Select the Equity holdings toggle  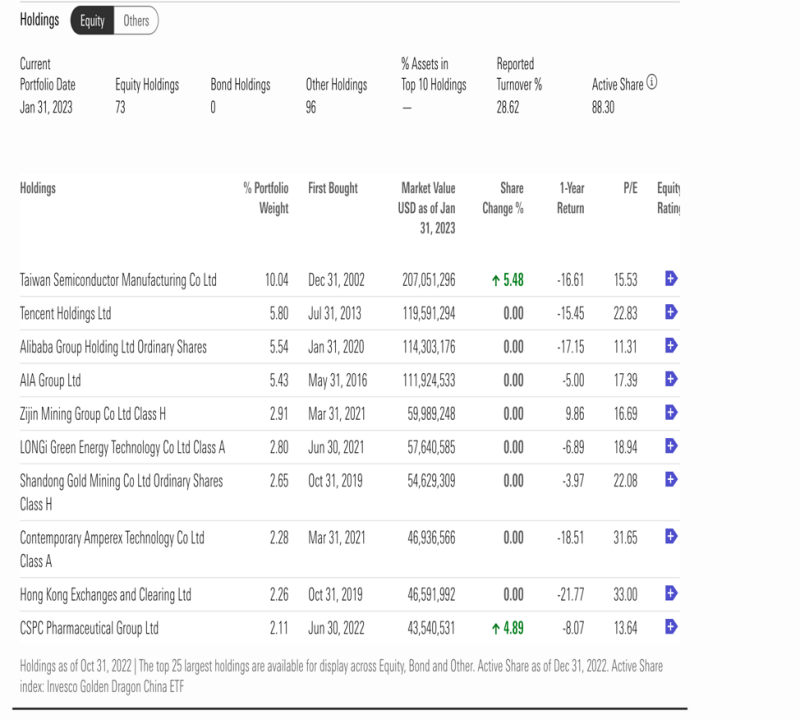(92, 21)
